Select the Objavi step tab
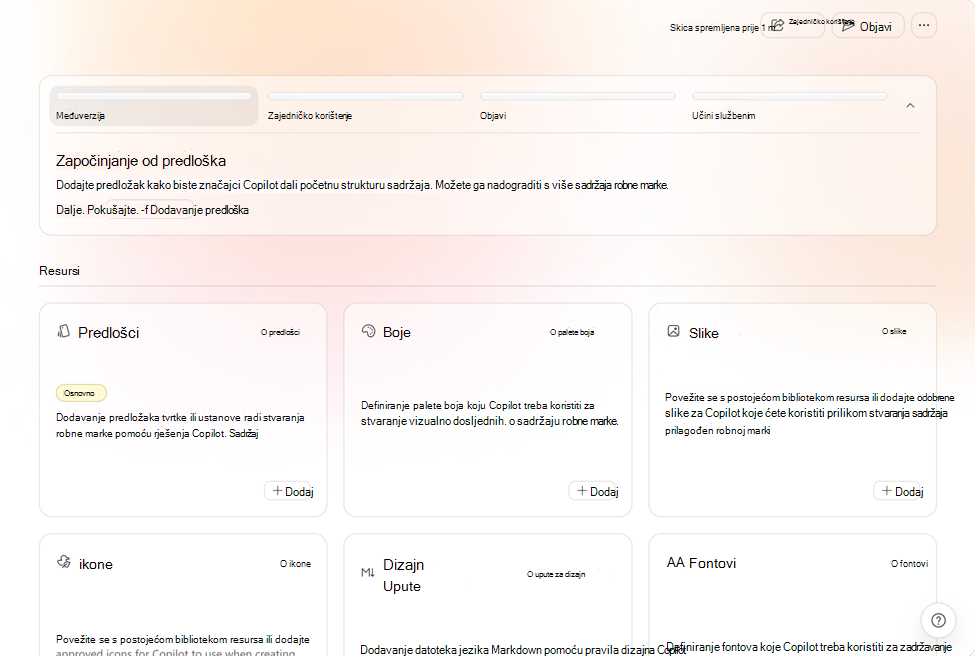This screenshot has width=975, height=656. click(x=578, y=106)
